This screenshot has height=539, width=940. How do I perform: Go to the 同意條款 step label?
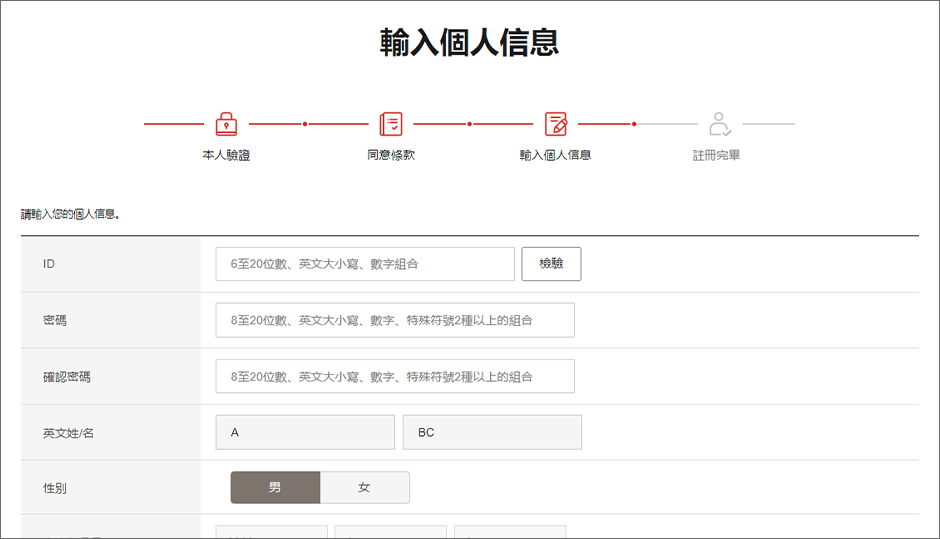391,156
